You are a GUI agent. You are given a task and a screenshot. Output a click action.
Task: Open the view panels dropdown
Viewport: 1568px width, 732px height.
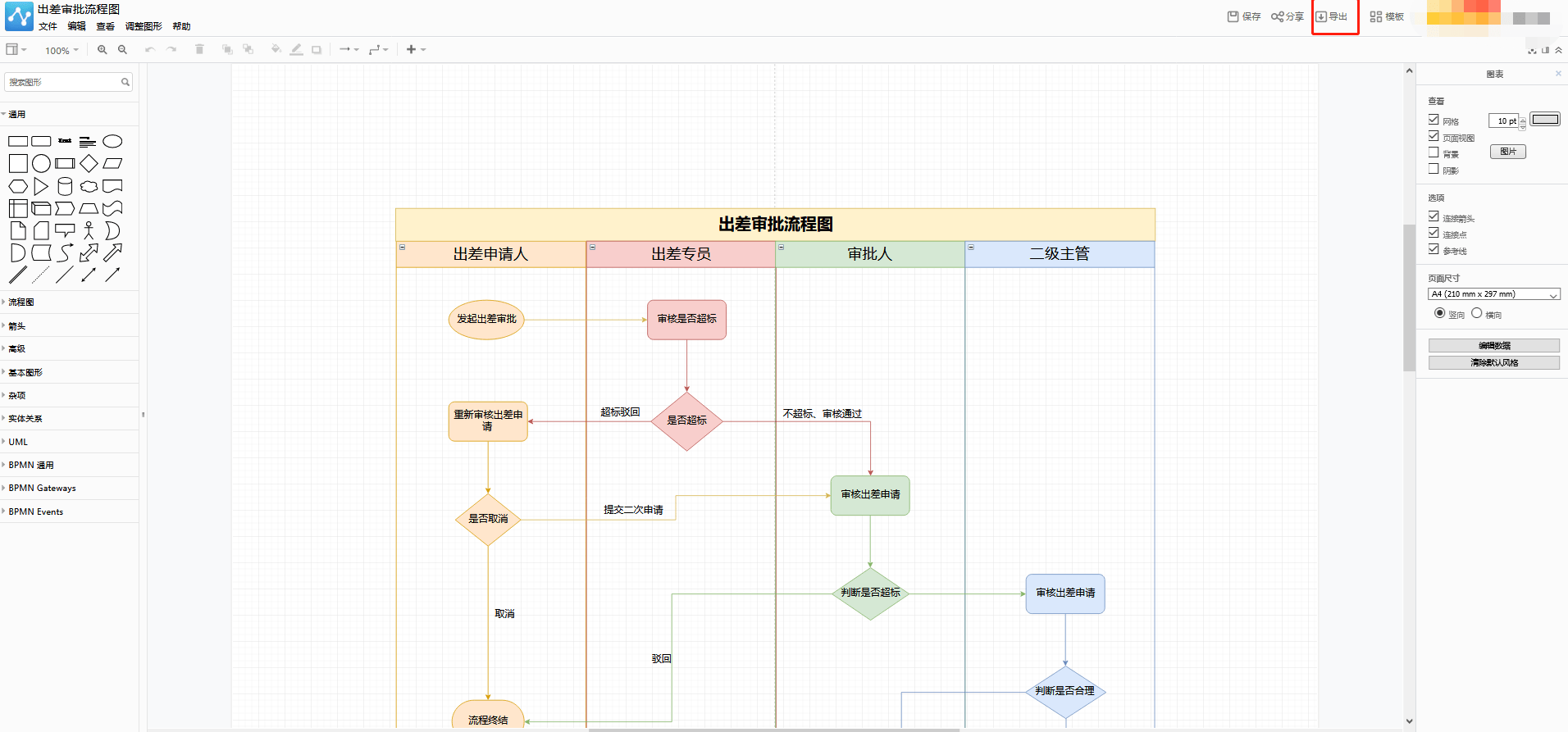pyautogui.click(x=16, y=50)
